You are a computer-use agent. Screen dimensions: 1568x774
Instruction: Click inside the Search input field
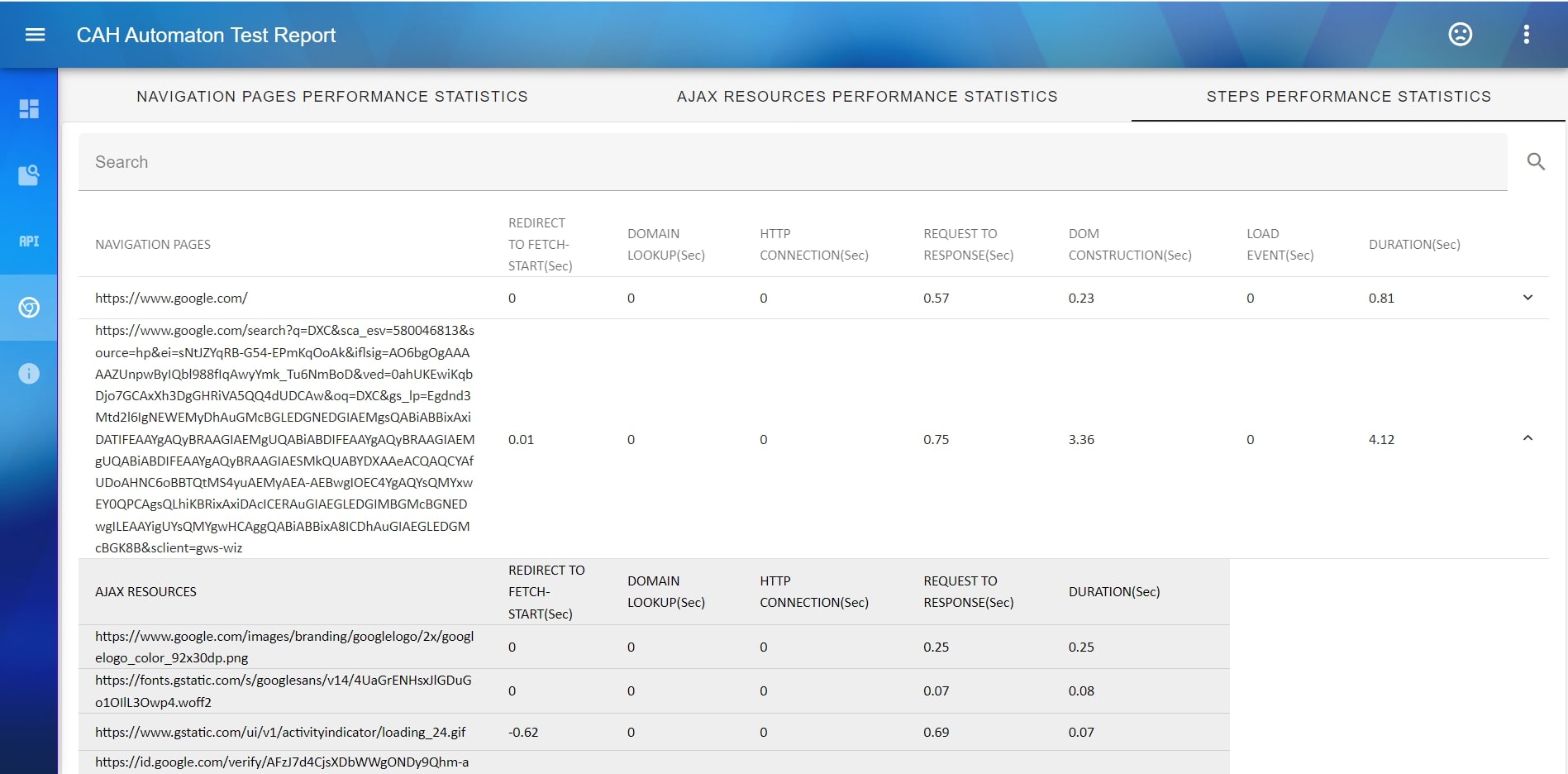413,161
